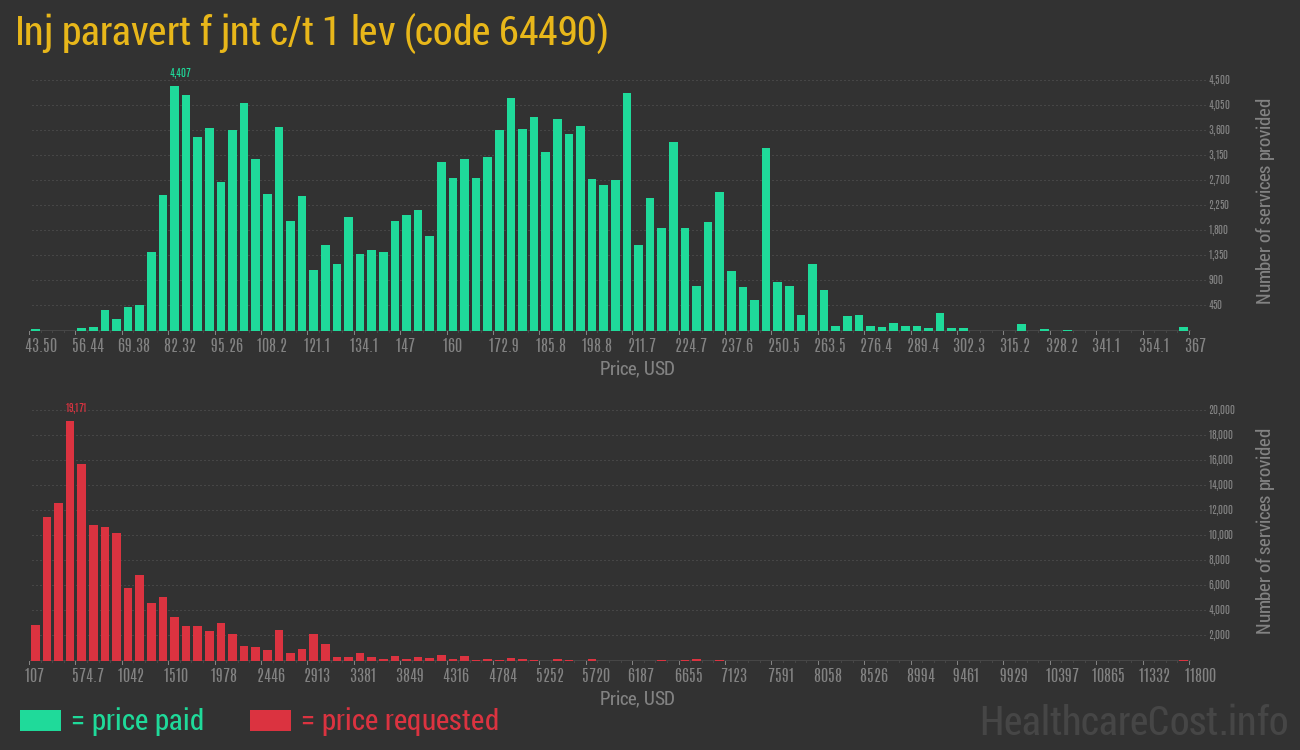The height and width of the screenshot is (750, 1300).
Task: Click the 19,171 peak label in red chart
Action: 76,408
